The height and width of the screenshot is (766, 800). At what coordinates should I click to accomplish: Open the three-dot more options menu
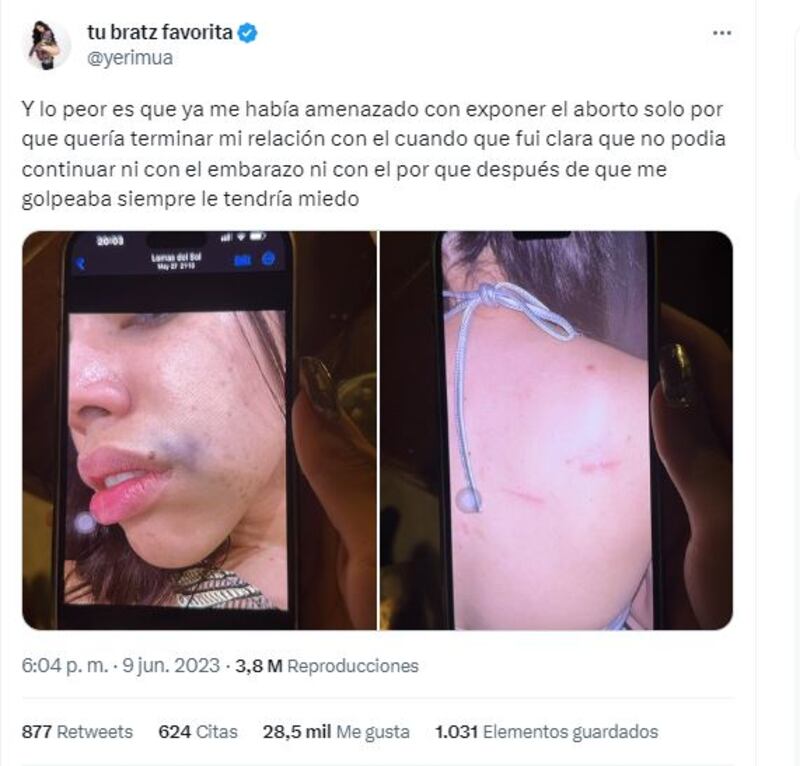(721, 33)
